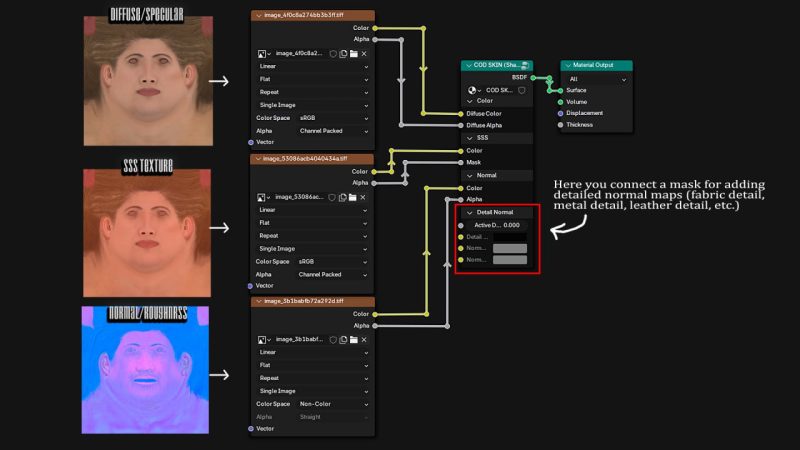Unlink image with X on bottom image node
Image resolution: width=800 pixels, height=450 pixels.
coord(364,339)
